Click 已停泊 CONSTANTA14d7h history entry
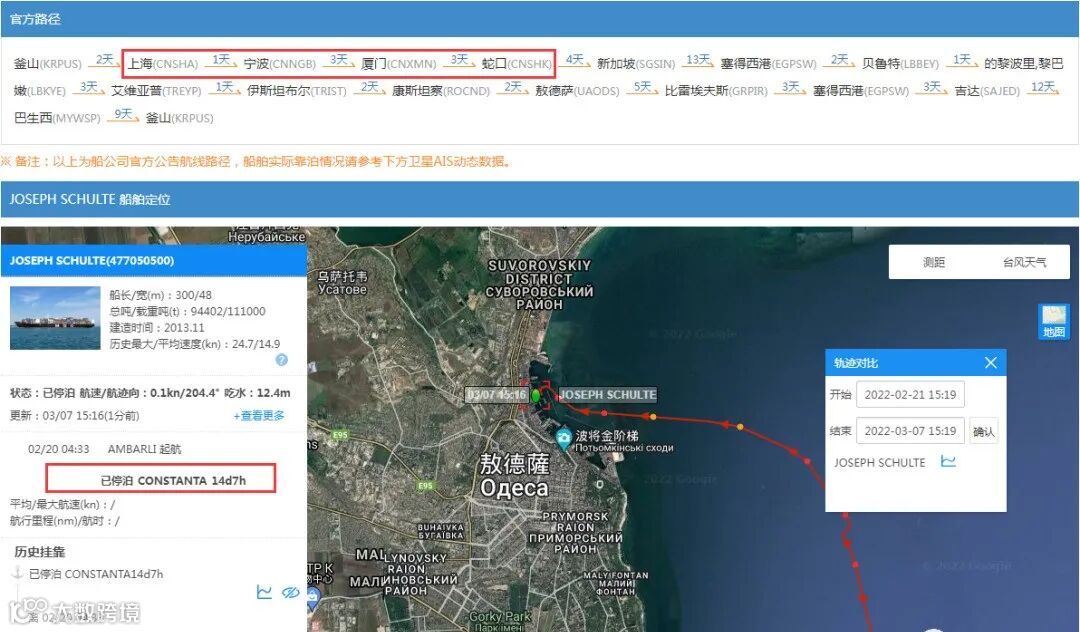This screenshot has height=632, width=1080. pos(96,573)
